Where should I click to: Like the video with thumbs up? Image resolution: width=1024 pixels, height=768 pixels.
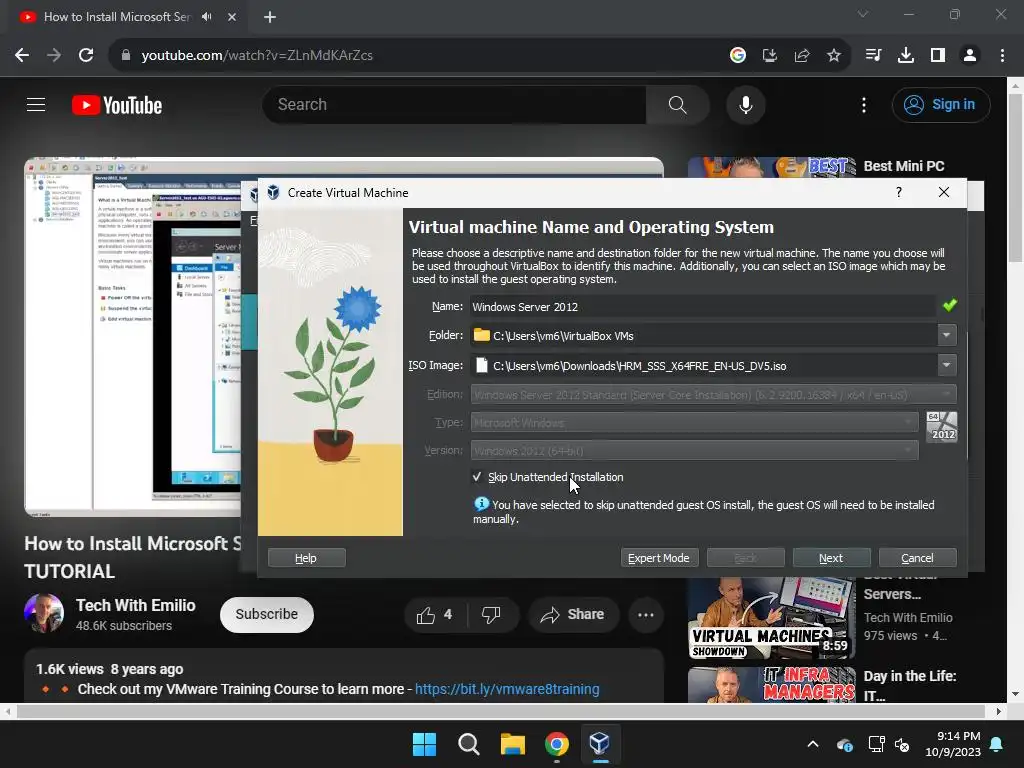(435, 615)
